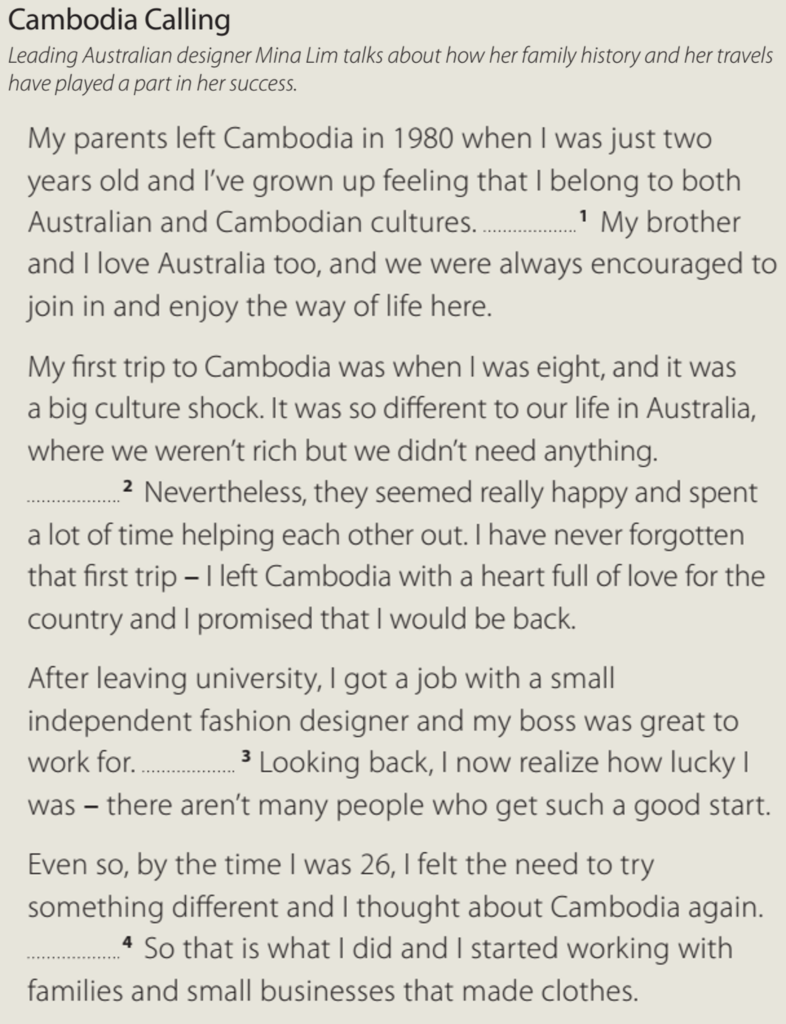Image resolution: width=786 pixels, height=1024 pixels.
Task: Click the superscript number 2 marker
Action: pos(128,486)
